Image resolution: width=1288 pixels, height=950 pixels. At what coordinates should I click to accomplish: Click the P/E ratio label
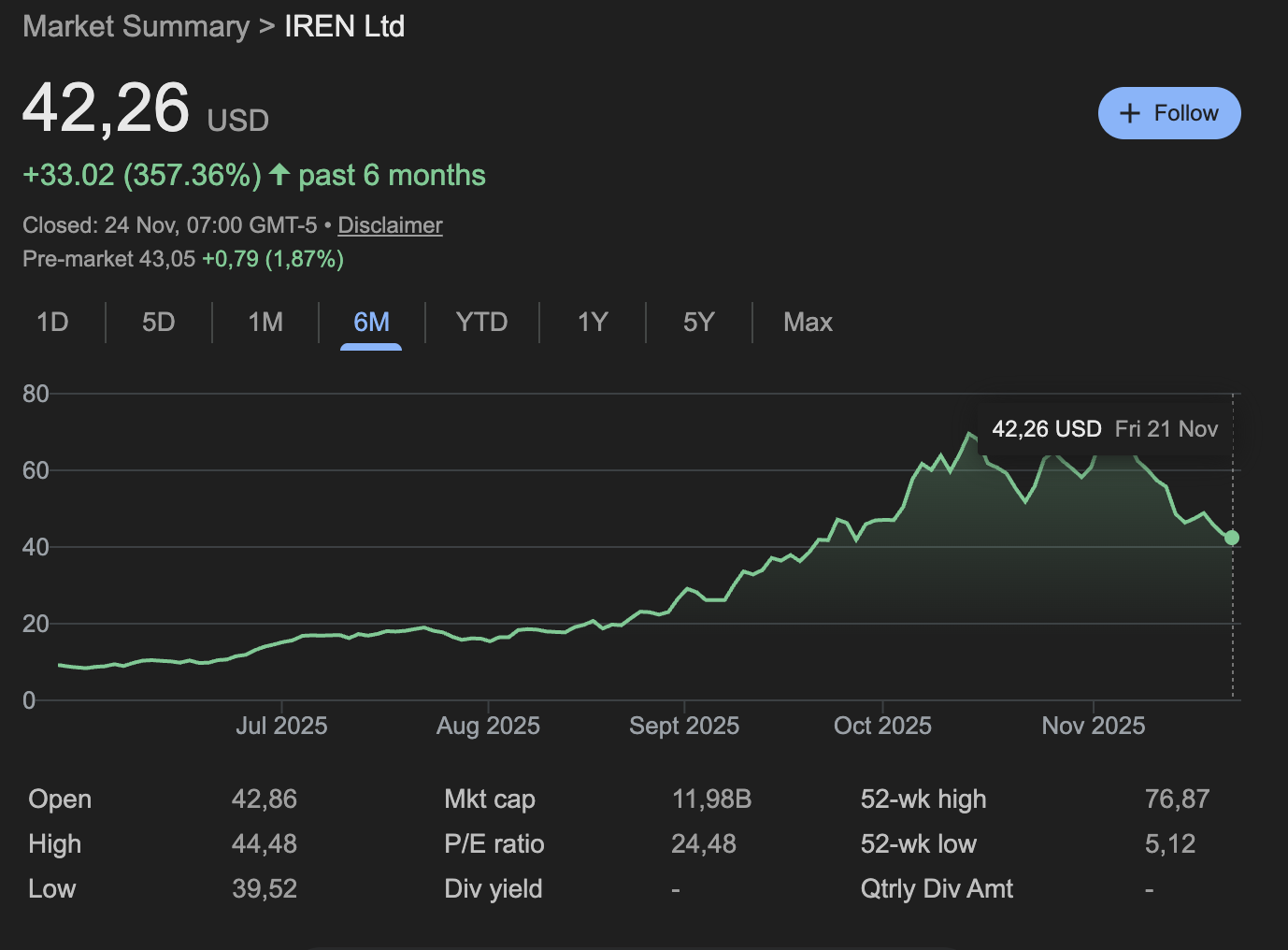(494, 844)
